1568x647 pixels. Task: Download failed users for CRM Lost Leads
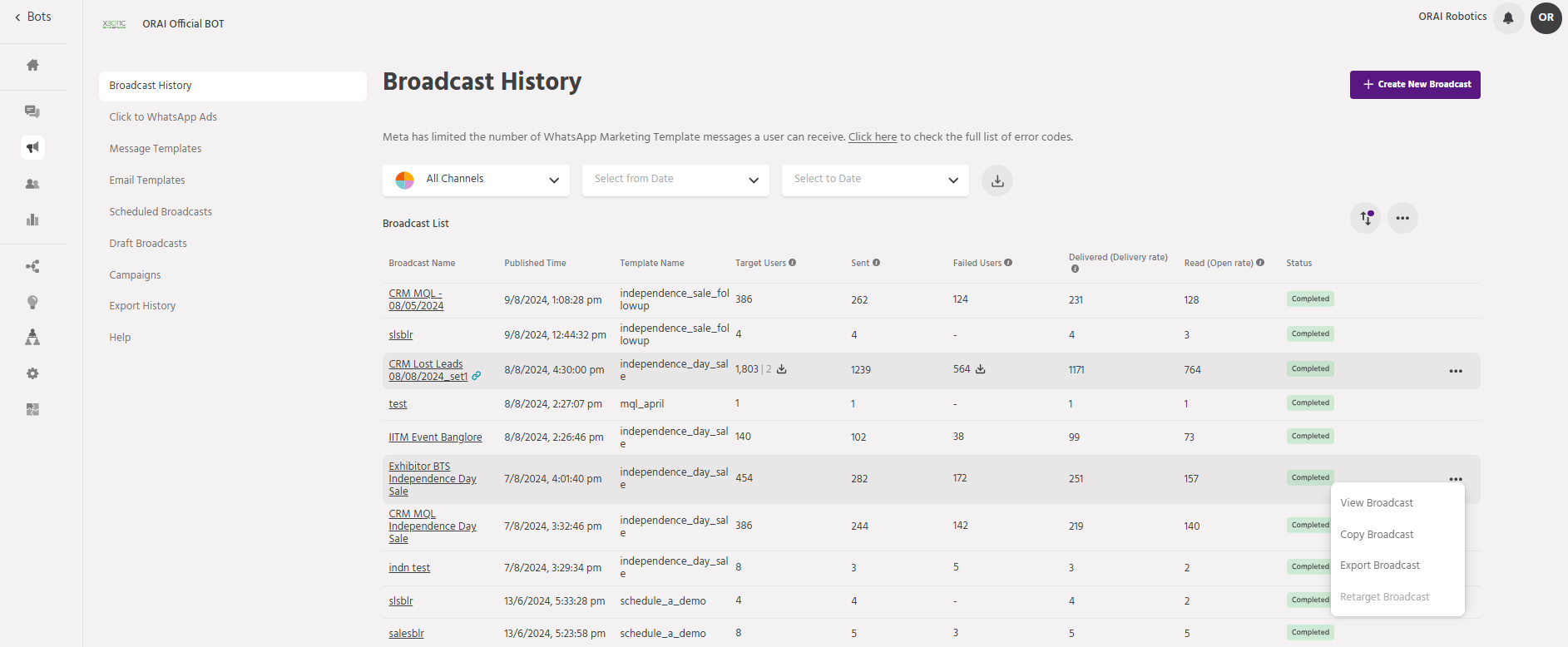[x=980, y=369]
